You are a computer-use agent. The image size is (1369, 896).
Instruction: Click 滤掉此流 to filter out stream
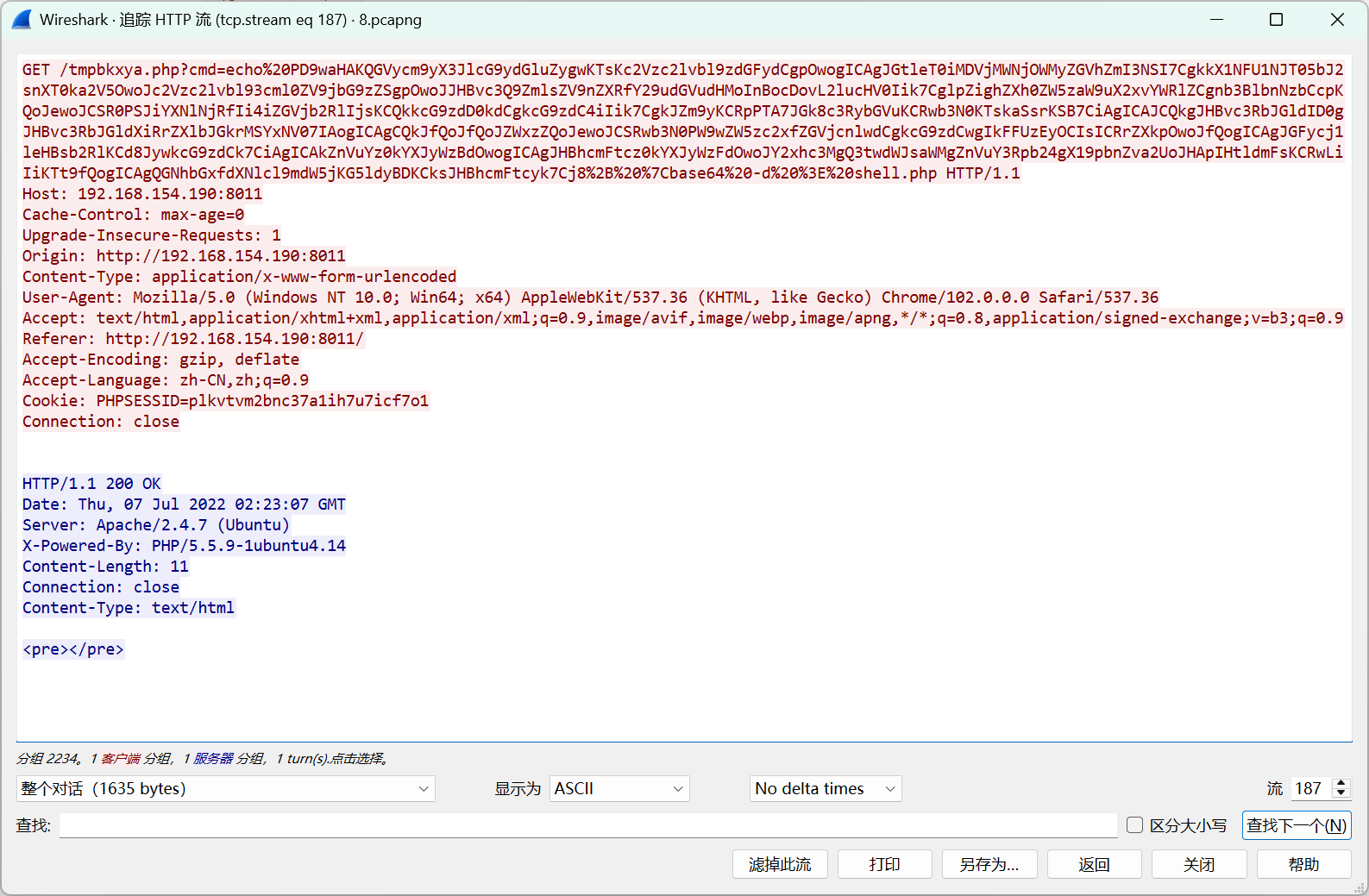[x=780, y=864]
